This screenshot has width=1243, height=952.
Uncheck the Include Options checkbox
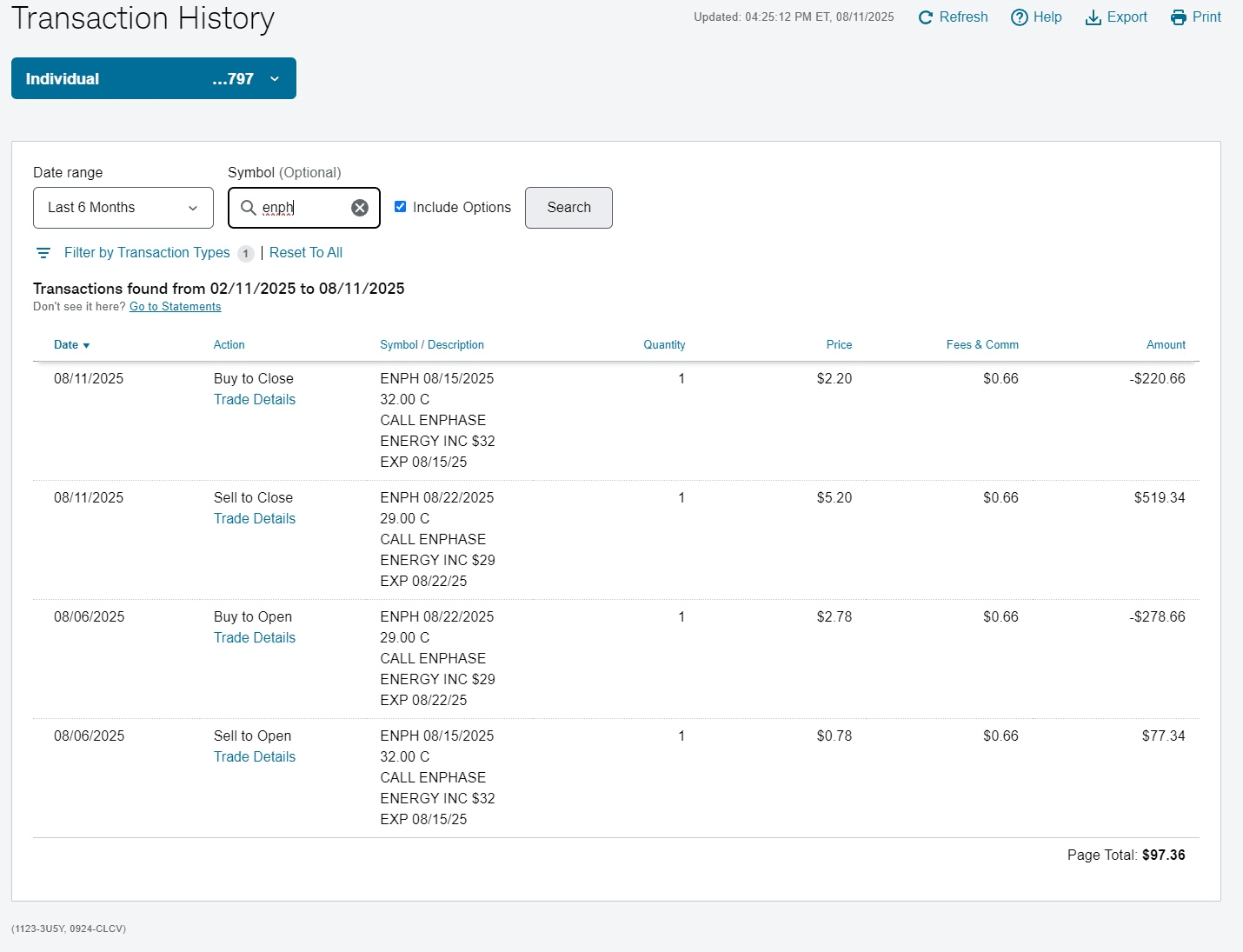[401, 207]
